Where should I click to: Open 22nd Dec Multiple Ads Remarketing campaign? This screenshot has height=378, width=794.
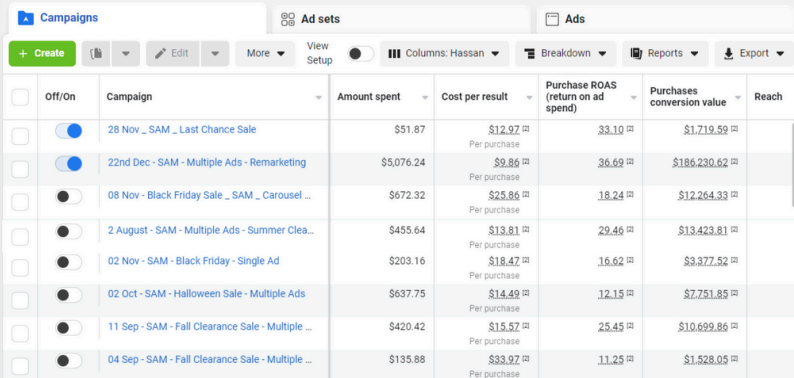point(207,163)
